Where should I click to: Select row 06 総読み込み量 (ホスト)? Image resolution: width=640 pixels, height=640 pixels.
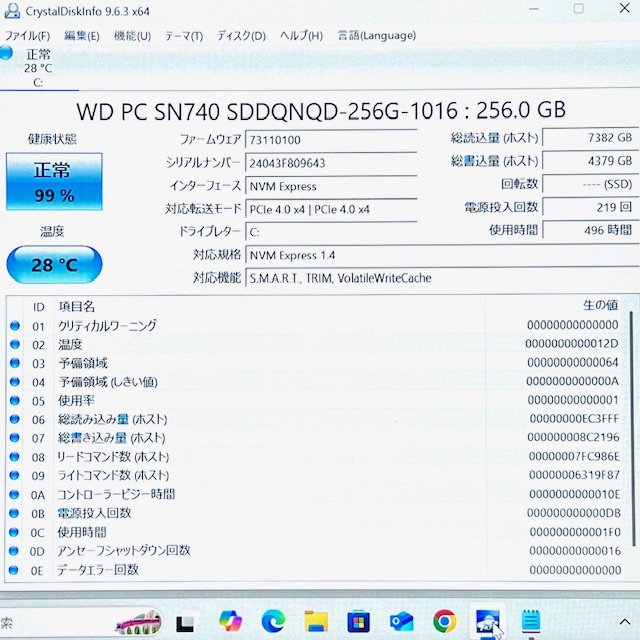(x=314, y=419)
